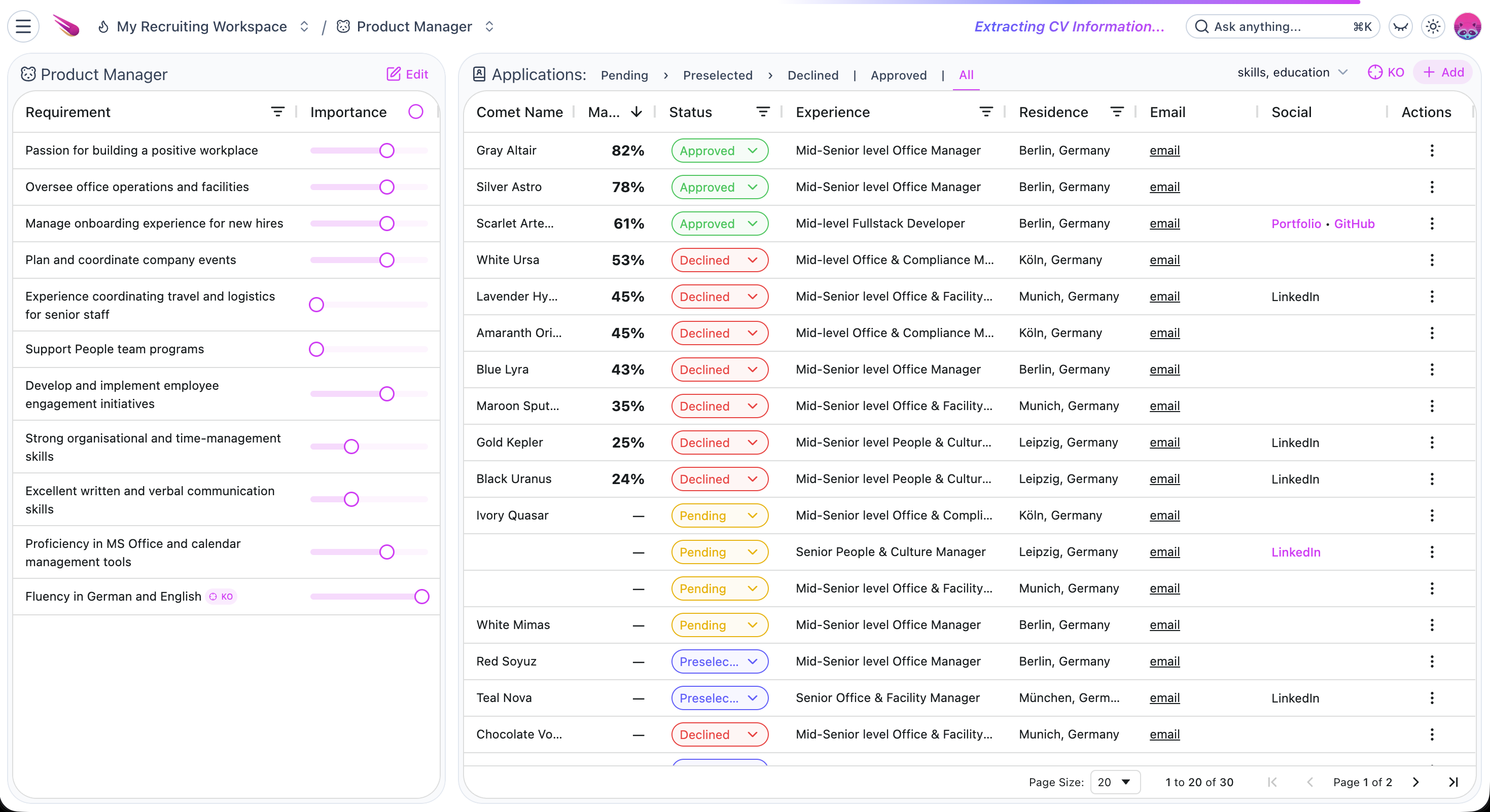Open Requirement column filter icon

tap(277, 112)
